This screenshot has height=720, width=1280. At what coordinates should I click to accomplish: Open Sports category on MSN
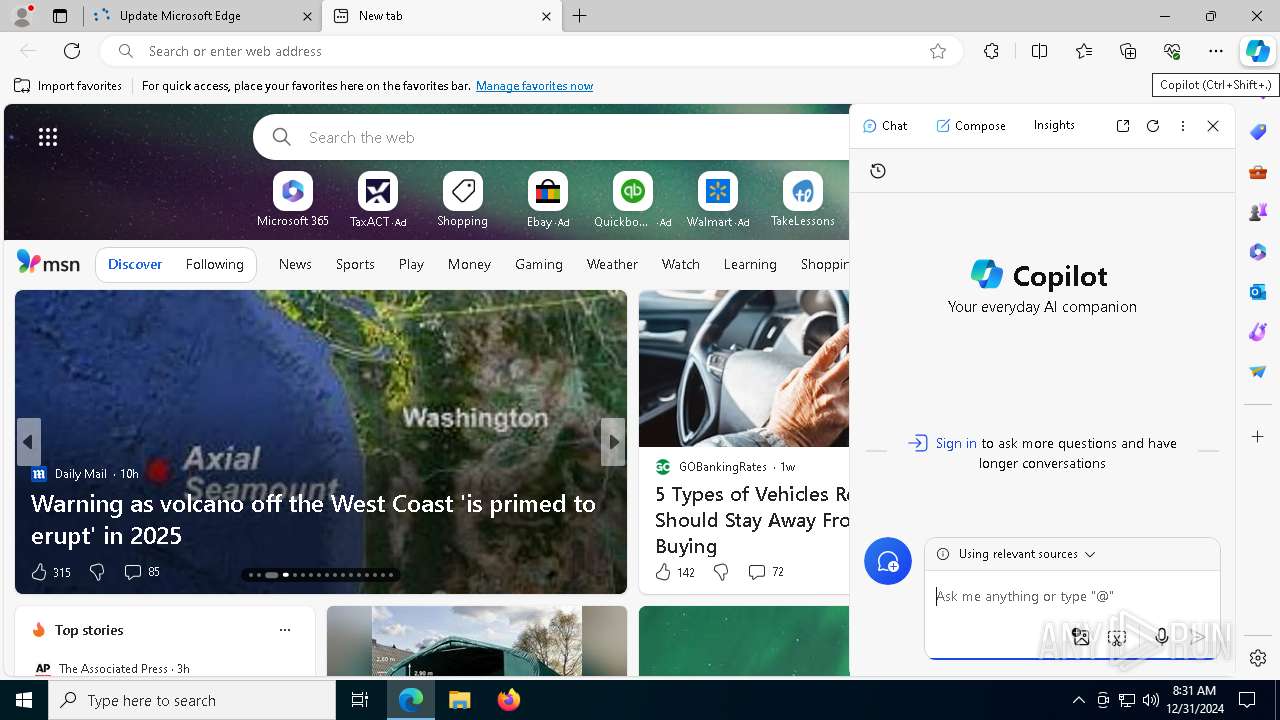pyautogui.click(x=355, y=264)
